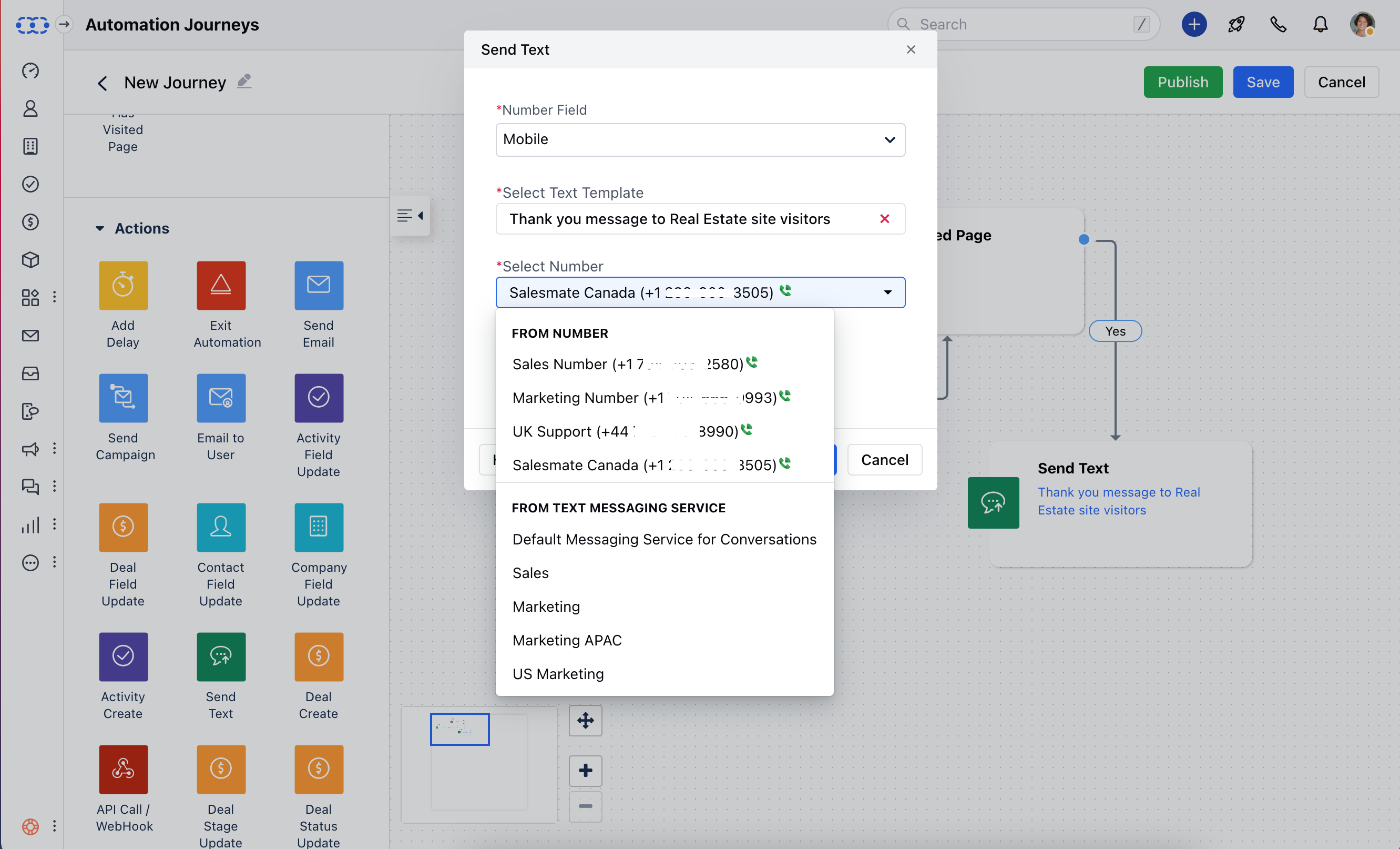Clear the selected text template red X
The image size is (1400, 849).
pos(884,219)
